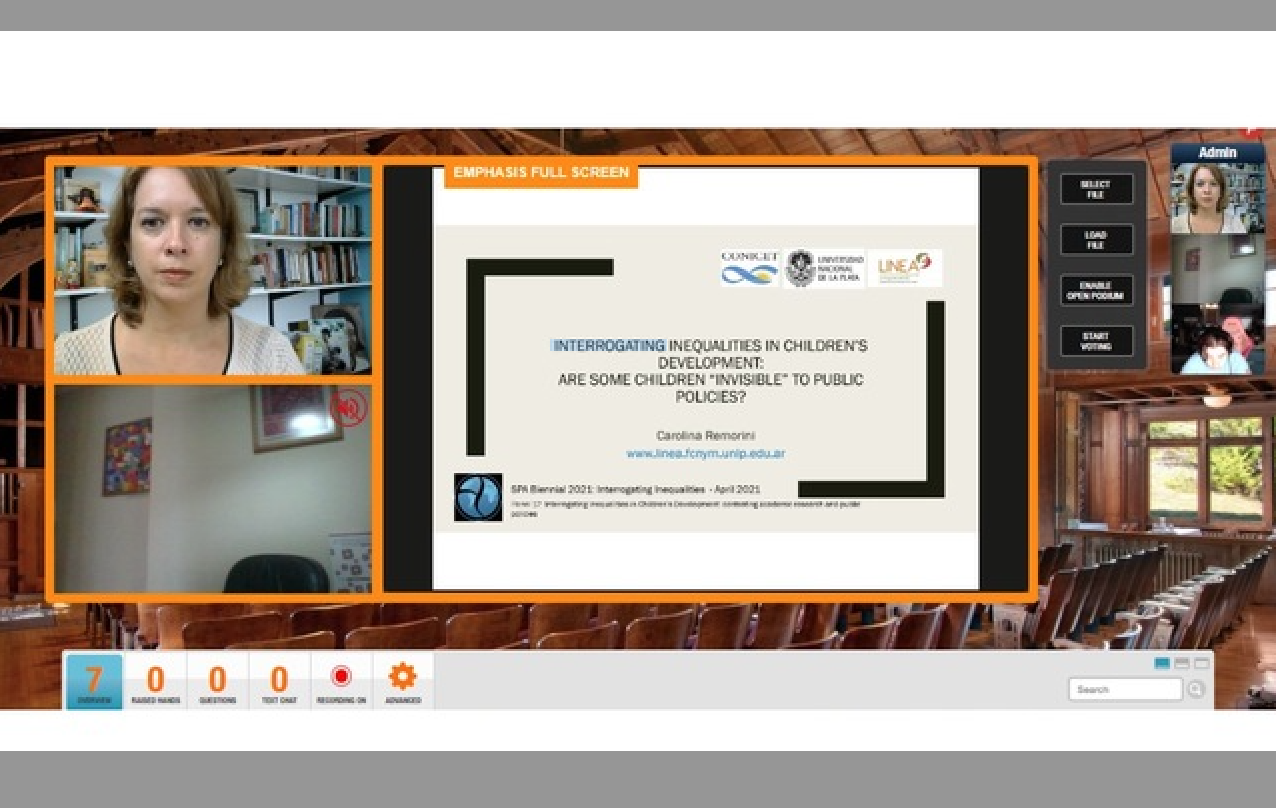The height and width of the screenshot is (808, 1276).
Task: Click the red badge above the Admin panel
Action: coord(1251,132)
